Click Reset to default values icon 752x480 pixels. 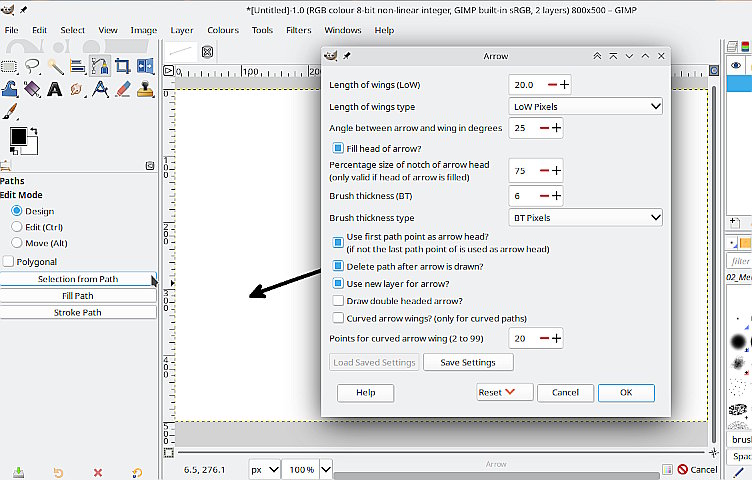137,473
